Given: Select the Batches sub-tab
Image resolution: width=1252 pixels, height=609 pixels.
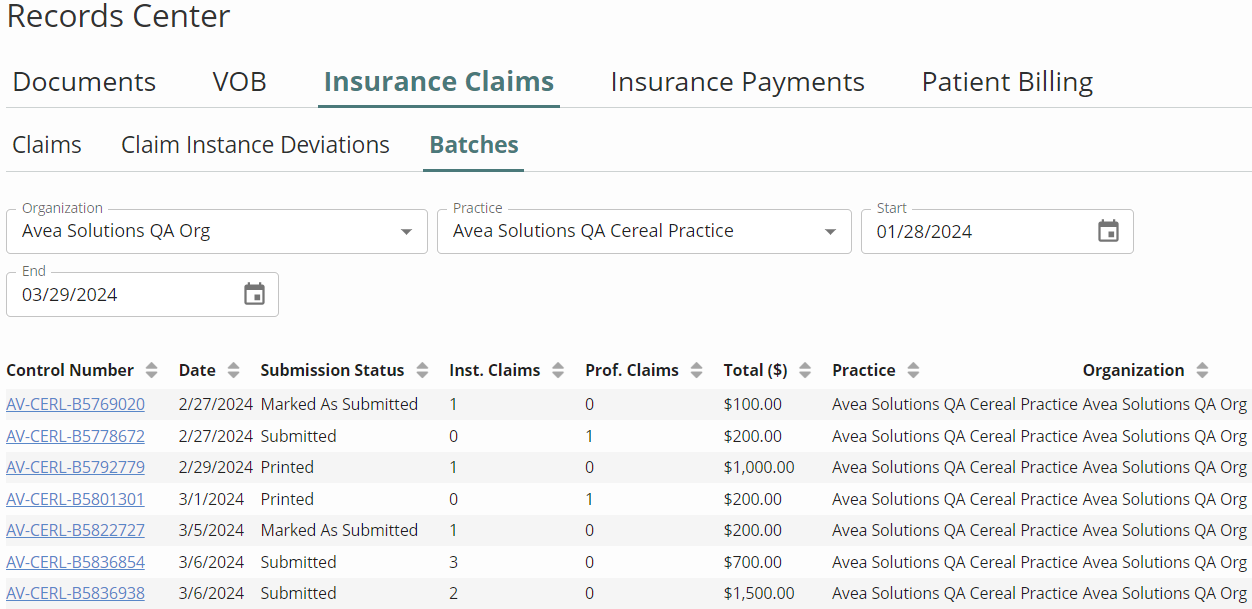Looking at the screenshot, I should click(x=474, y=145).
